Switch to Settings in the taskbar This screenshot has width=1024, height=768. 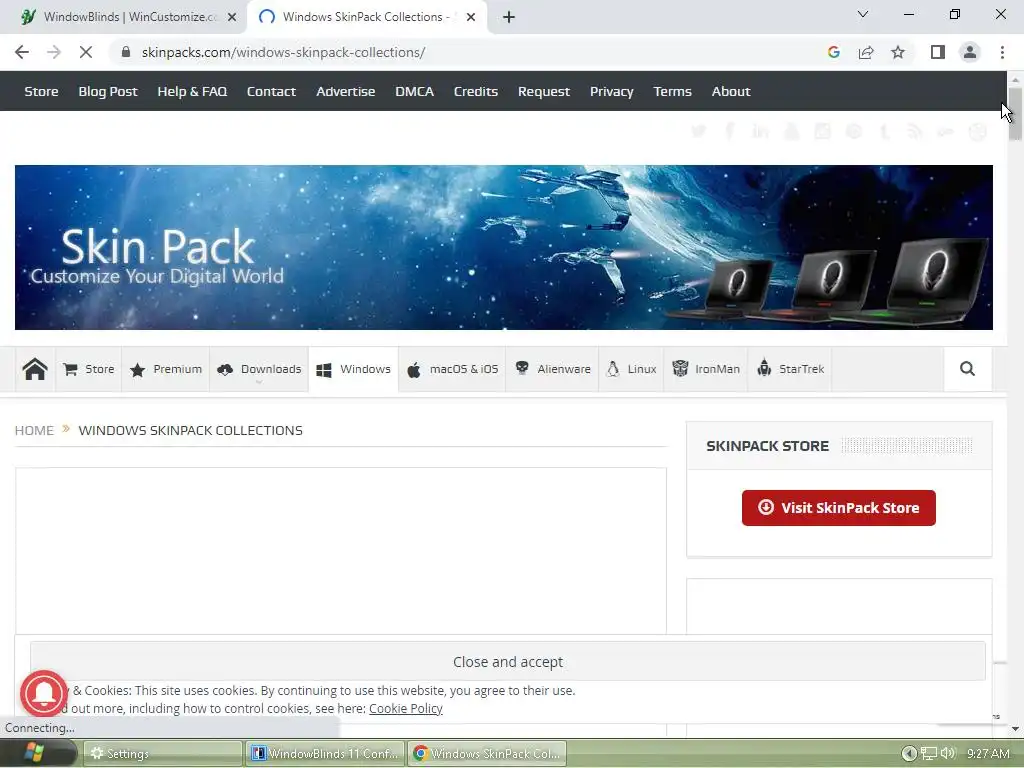pos(162,754)
